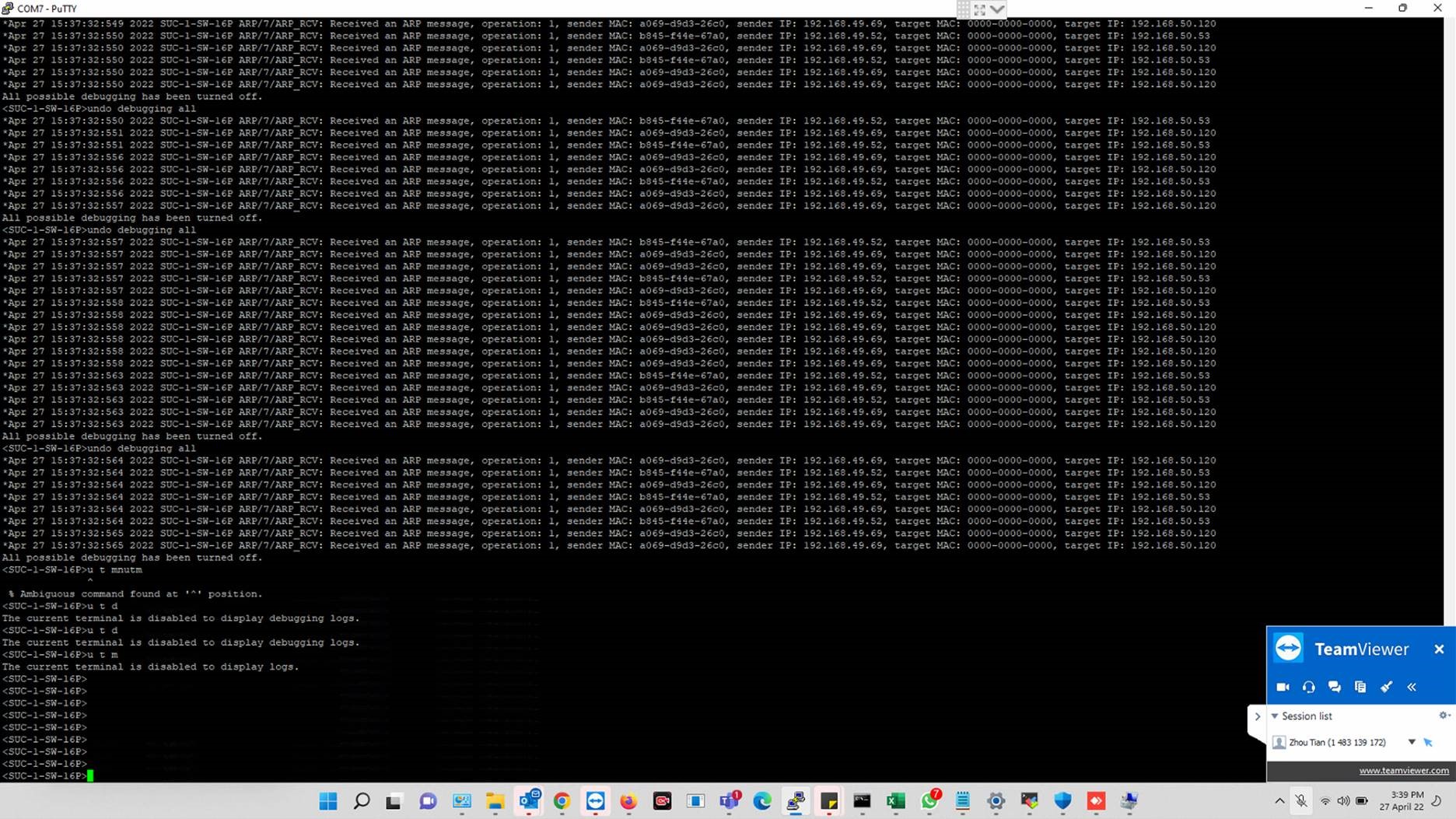The image size is (1456, 819).
Task: Toggle remote control cursor for Zhou Tian
Action: [x=1428, y=742]
